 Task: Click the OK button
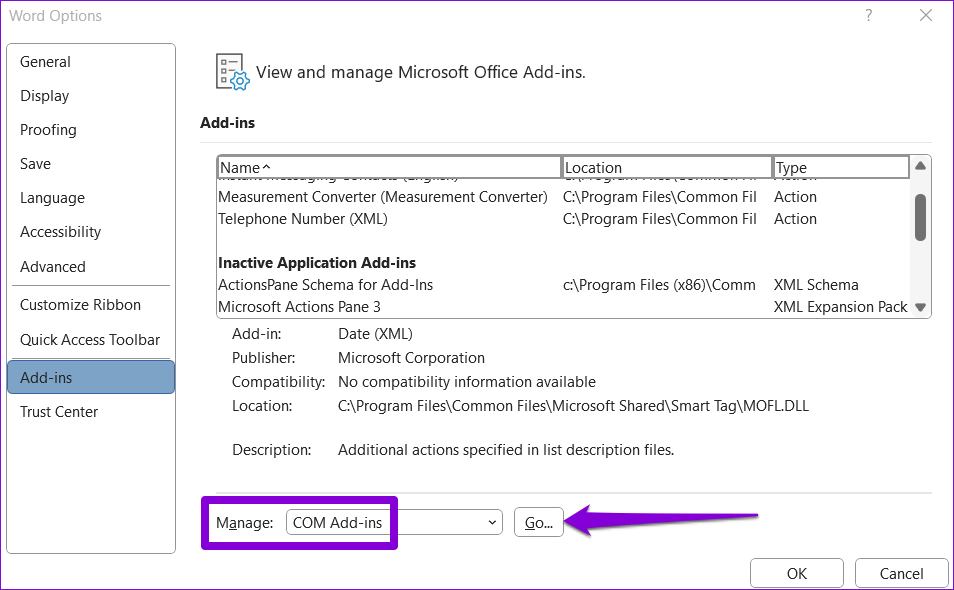pos(796,574)
